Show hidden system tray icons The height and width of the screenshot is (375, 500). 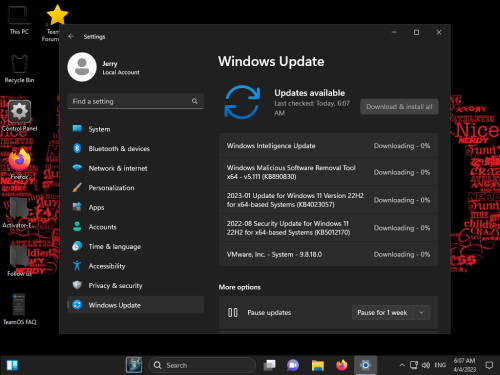(x=402, y=365)
